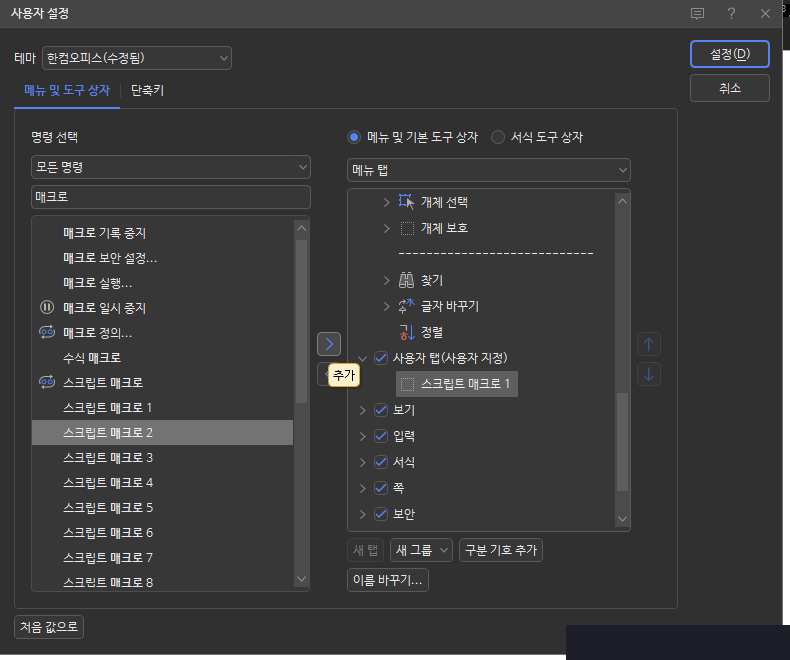Expand the 보기 tree node

coord(362,410)
